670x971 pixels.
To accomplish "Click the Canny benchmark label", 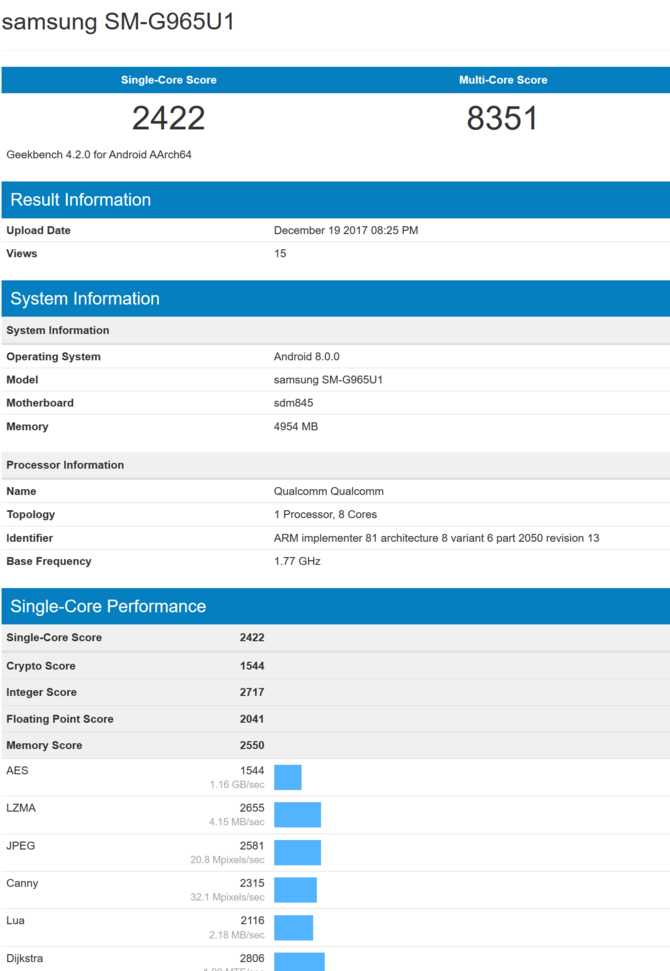I will pyautogui.click(x=22, y=883).
